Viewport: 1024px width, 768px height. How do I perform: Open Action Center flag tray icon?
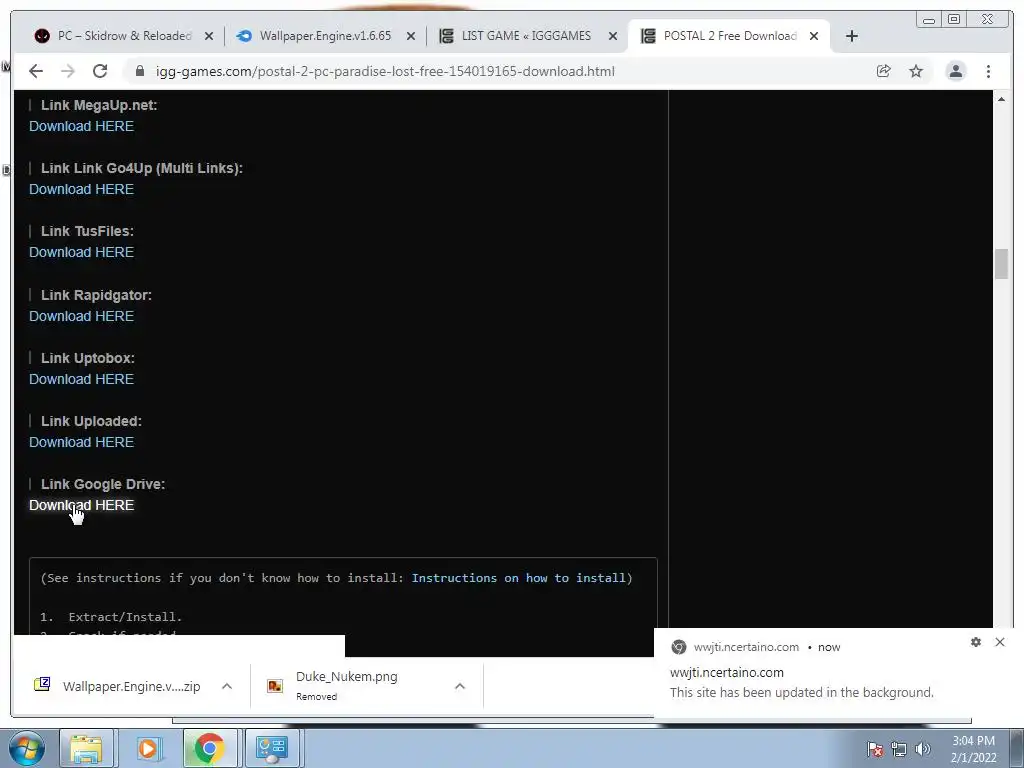click(875, 749)
